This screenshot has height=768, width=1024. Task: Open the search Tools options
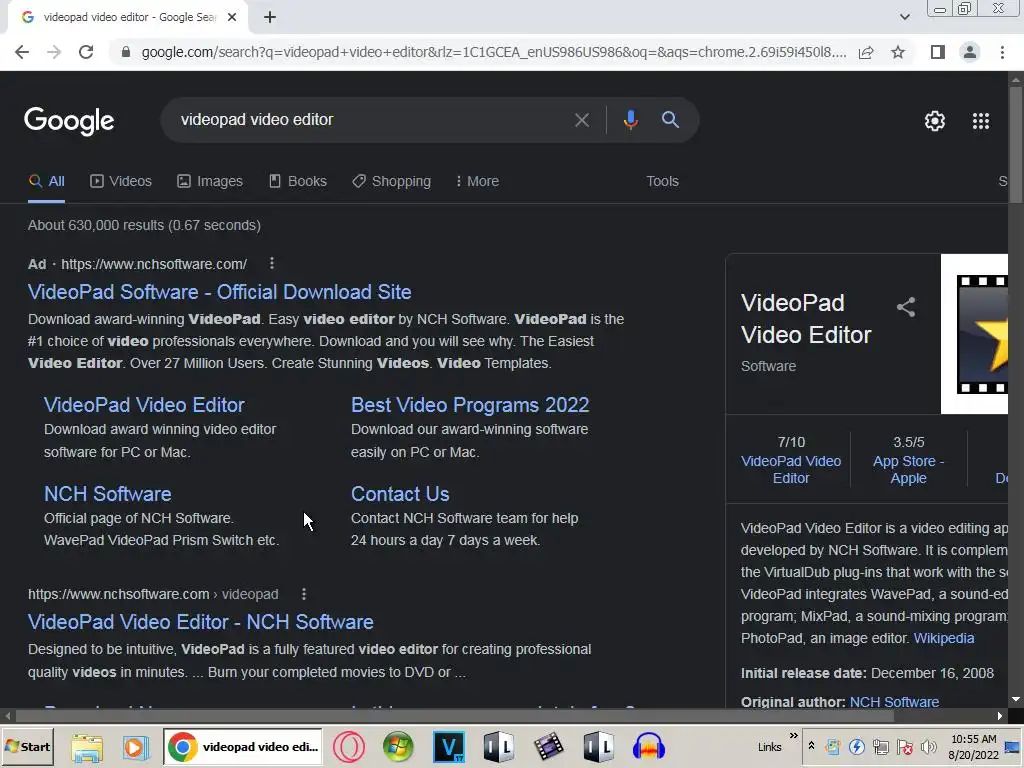662,182
